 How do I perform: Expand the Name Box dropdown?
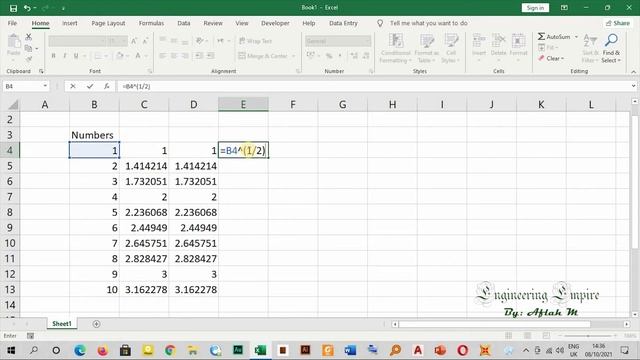point(45,86)
